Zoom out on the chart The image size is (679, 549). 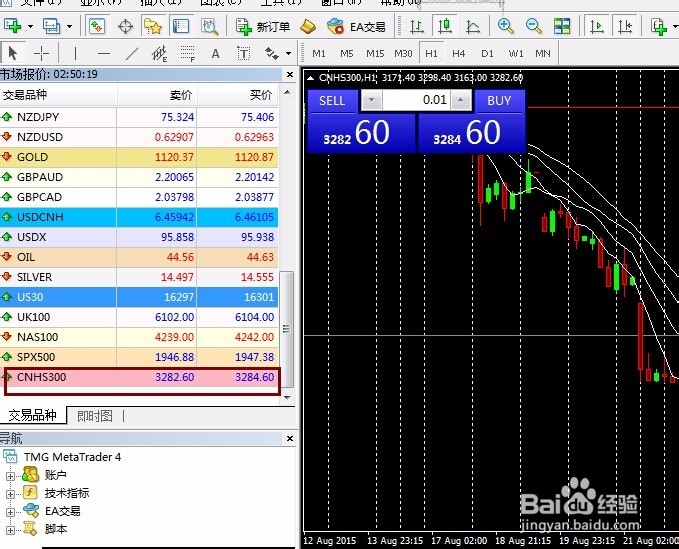(534, 26)
